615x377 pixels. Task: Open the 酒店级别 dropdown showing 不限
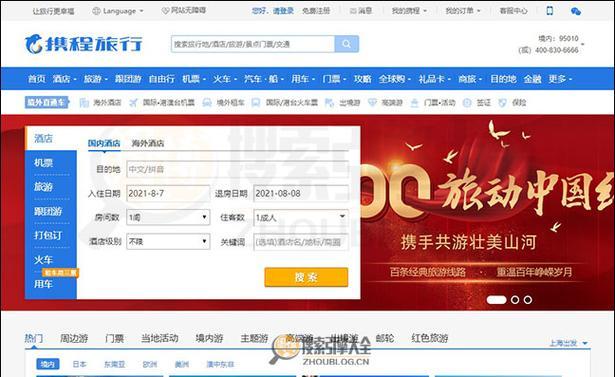168,241
